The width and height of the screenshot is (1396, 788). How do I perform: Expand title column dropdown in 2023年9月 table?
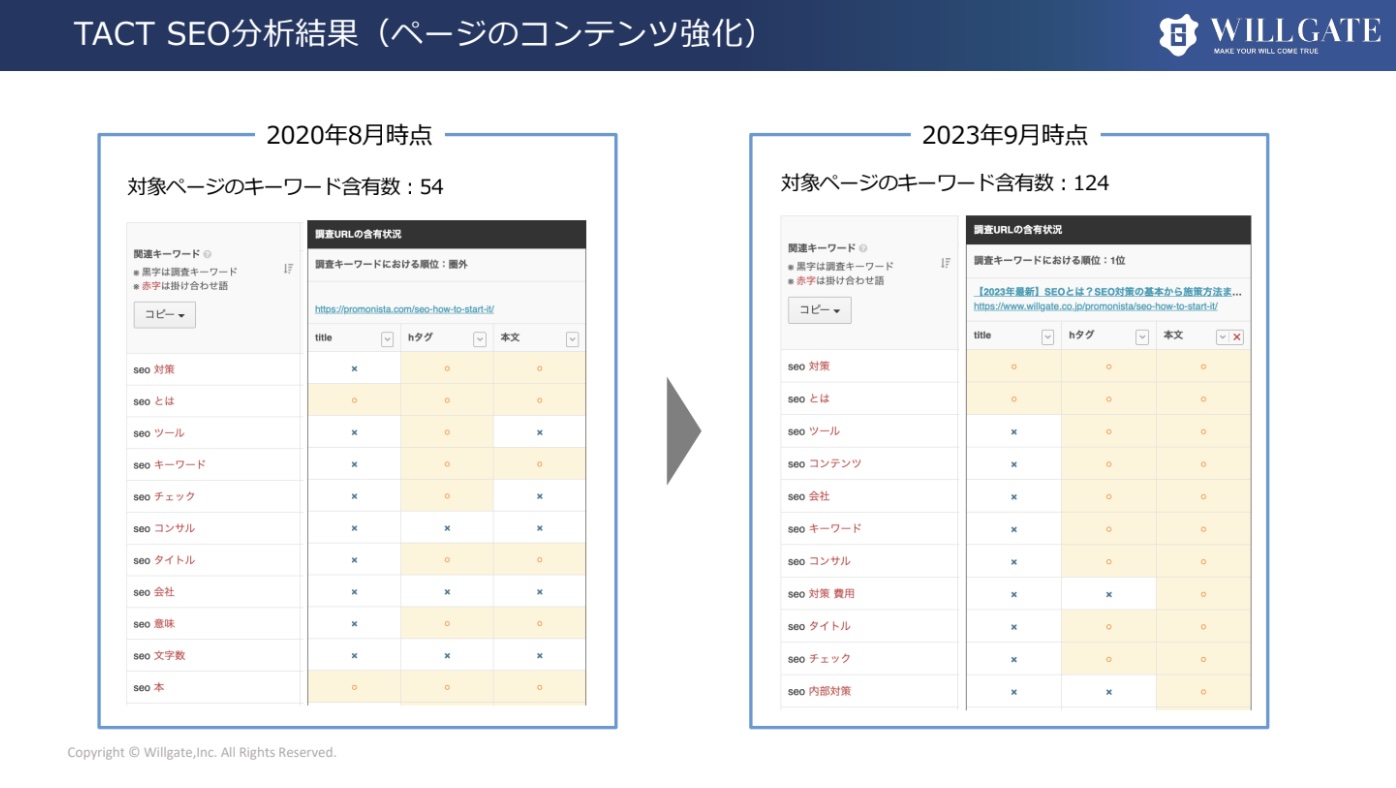point(1048,337)
